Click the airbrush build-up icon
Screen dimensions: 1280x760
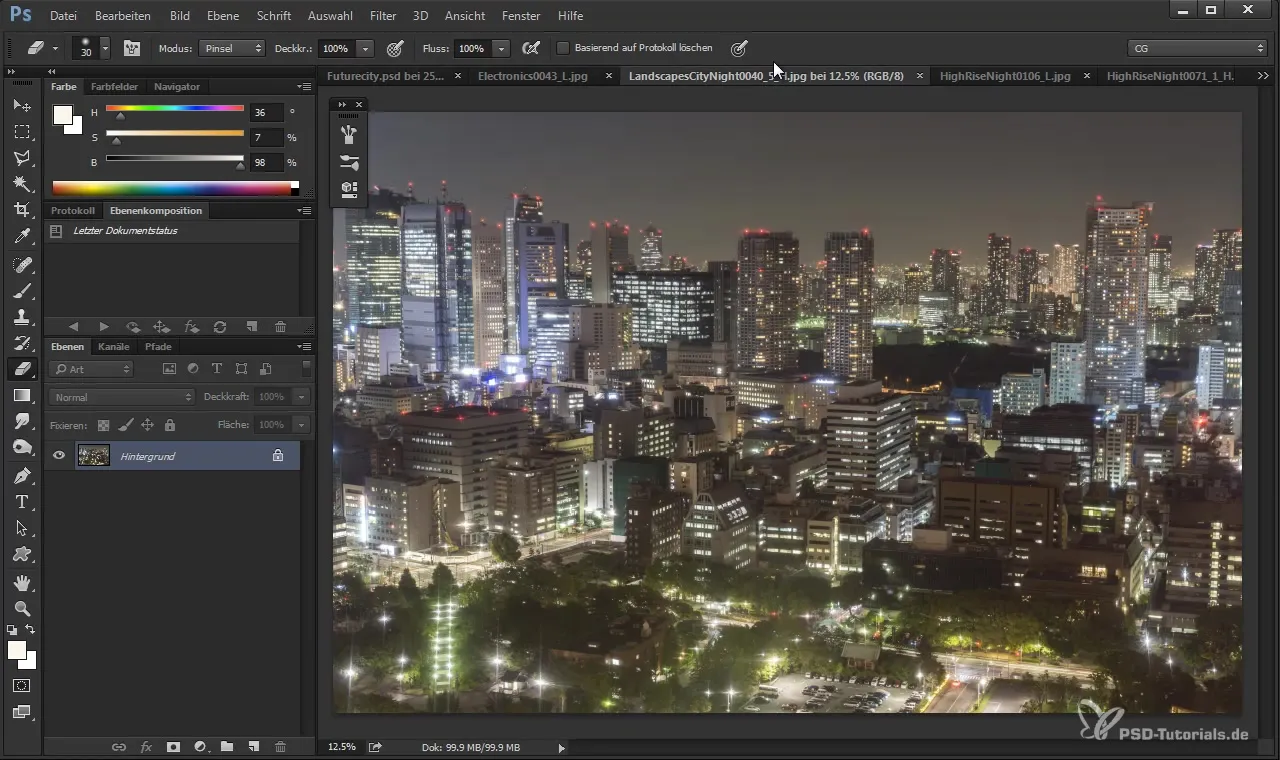click(x=531, y=48)
